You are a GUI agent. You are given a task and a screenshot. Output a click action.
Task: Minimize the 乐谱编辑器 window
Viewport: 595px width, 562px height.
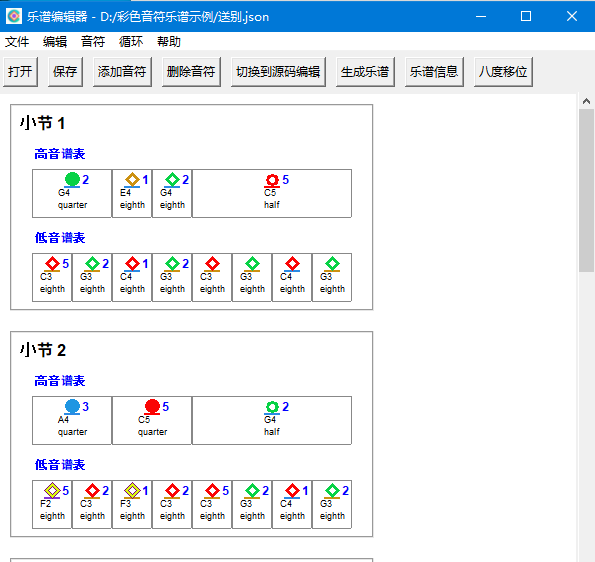pyautogui.click(x=481, y=16)
